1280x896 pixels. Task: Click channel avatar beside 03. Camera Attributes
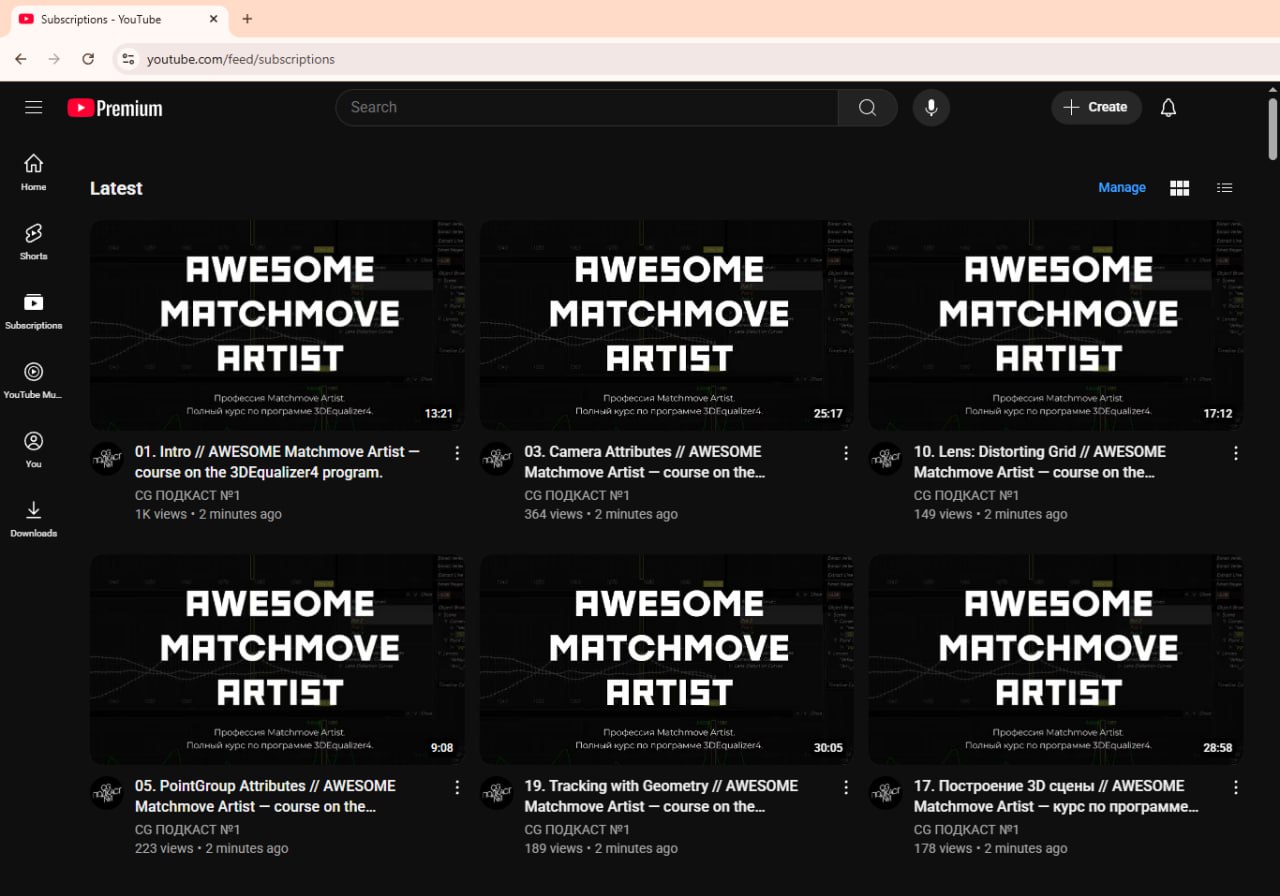pos(497,459)
